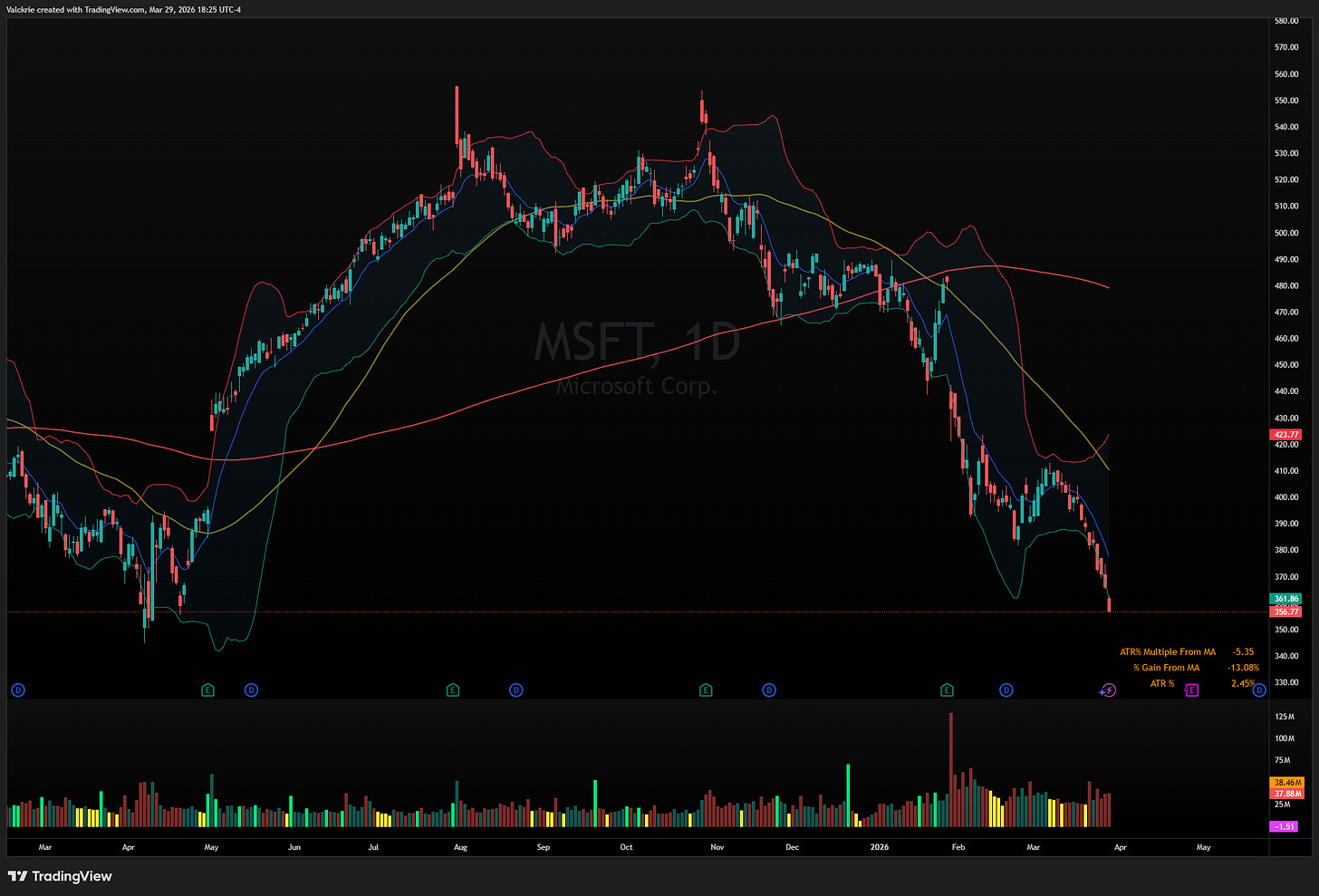The width and height of the screenshot is (1319, 896).
Task: Click the -13.08% gain value
Action: pos(1243,668)
